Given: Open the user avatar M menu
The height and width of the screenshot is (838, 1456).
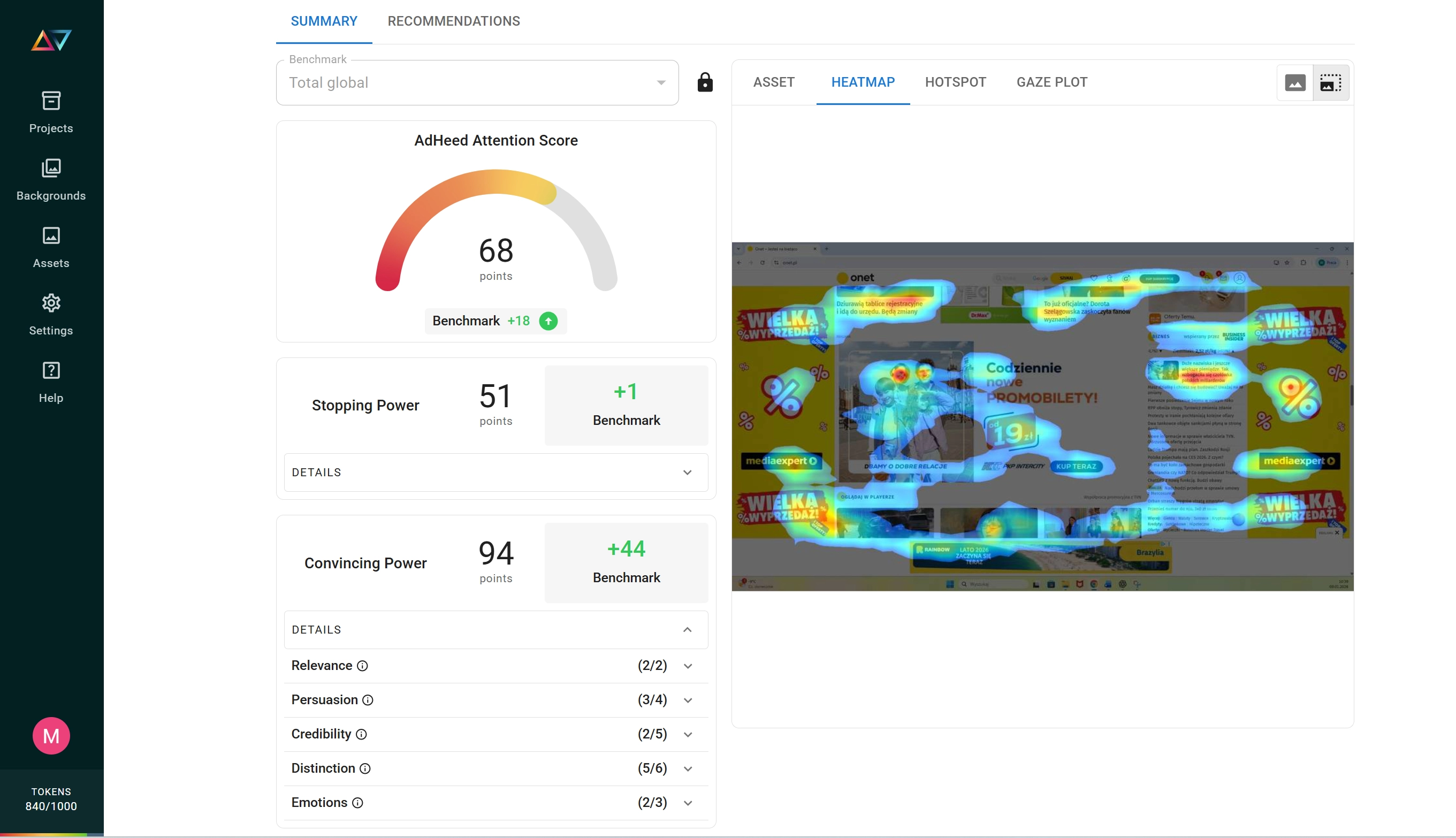Looking at the screenshot, I should tap(51, 736).
